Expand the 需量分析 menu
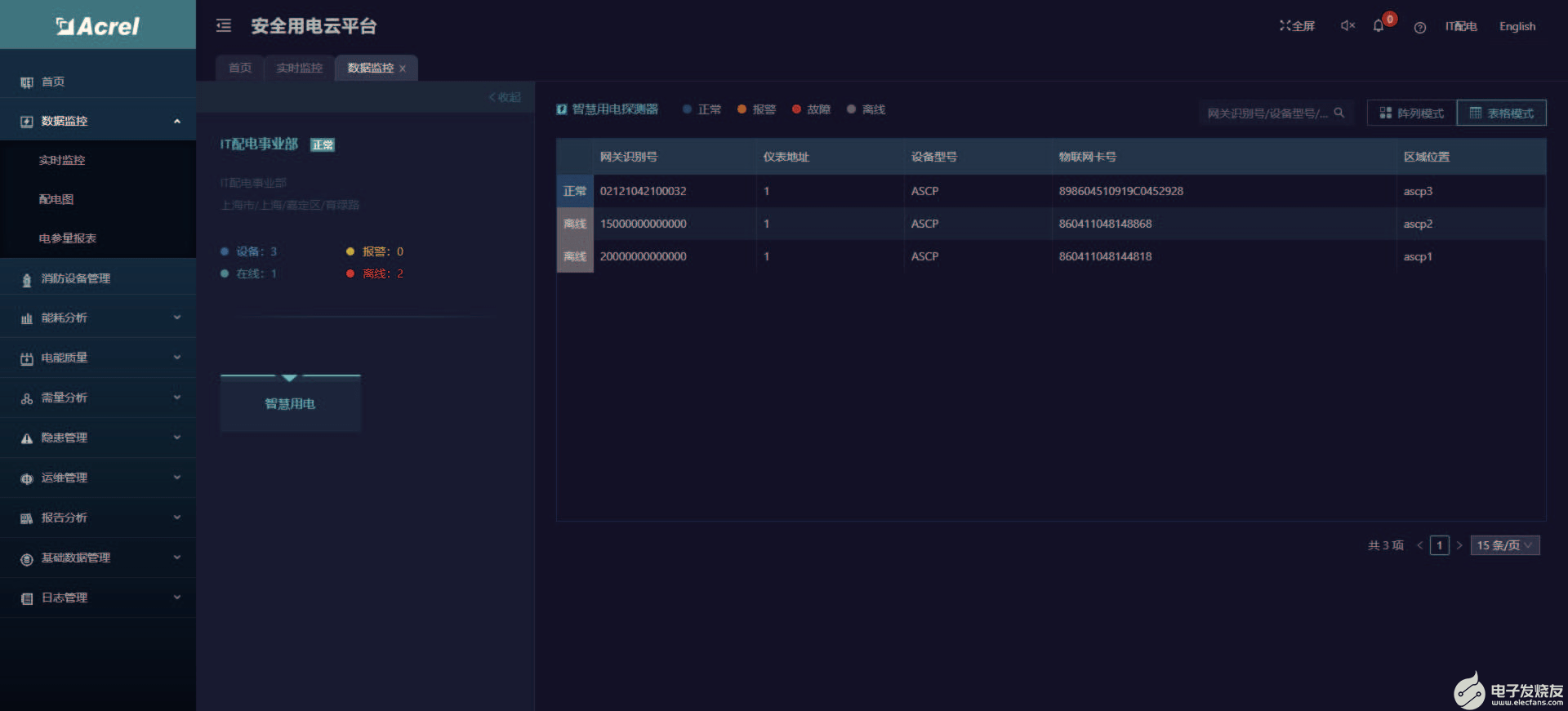This screenshot has height=711, width=1568. coord(177,398)
